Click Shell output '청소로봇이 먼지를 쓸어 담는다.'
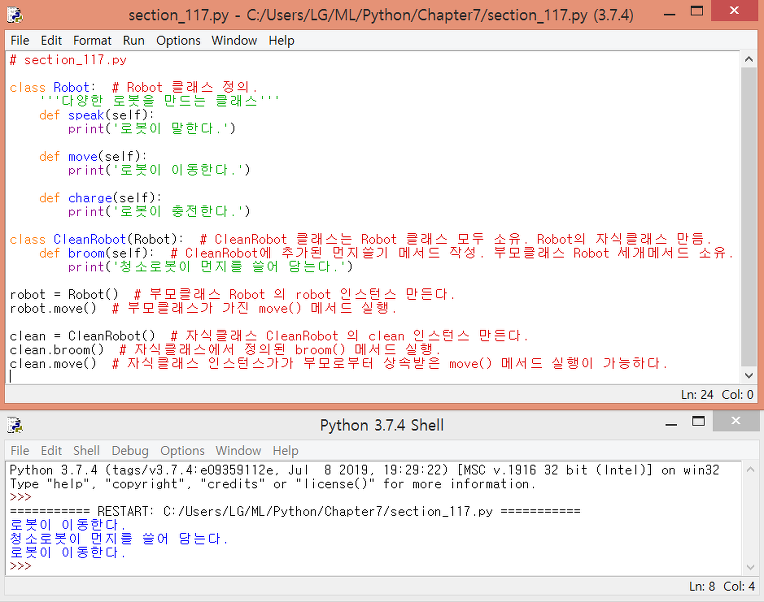The width and height of the screenshot is (764, 602). (x=118, y=539)
